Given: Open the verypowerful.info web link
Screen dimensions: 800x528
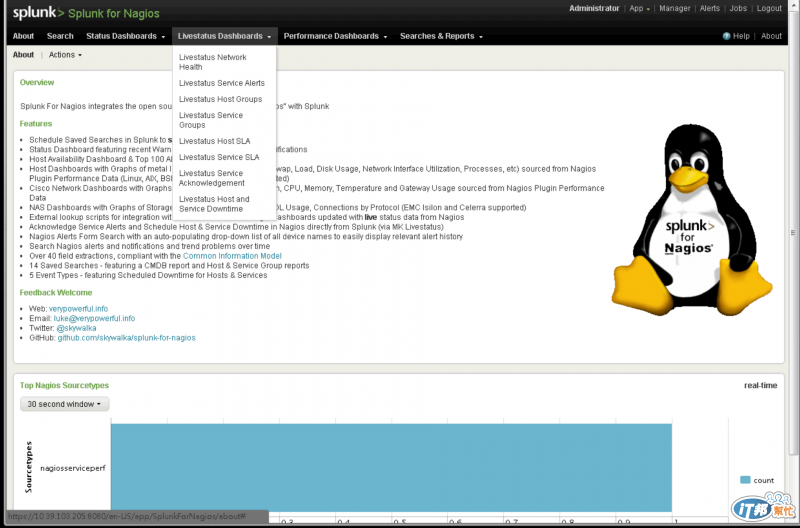Looking at the screenshot, I should point(79,309).
